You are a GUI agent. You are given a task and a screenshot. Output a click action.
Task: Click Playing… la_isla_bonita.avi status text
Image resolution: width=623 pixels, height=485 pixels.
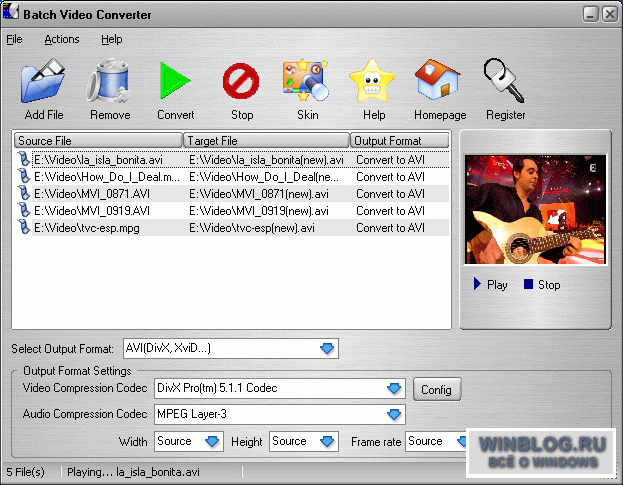click(133, 472)
